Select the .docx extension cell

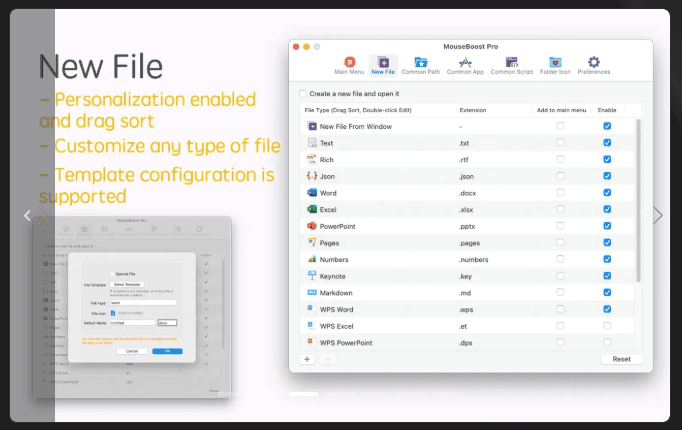(x=468, y=193)
